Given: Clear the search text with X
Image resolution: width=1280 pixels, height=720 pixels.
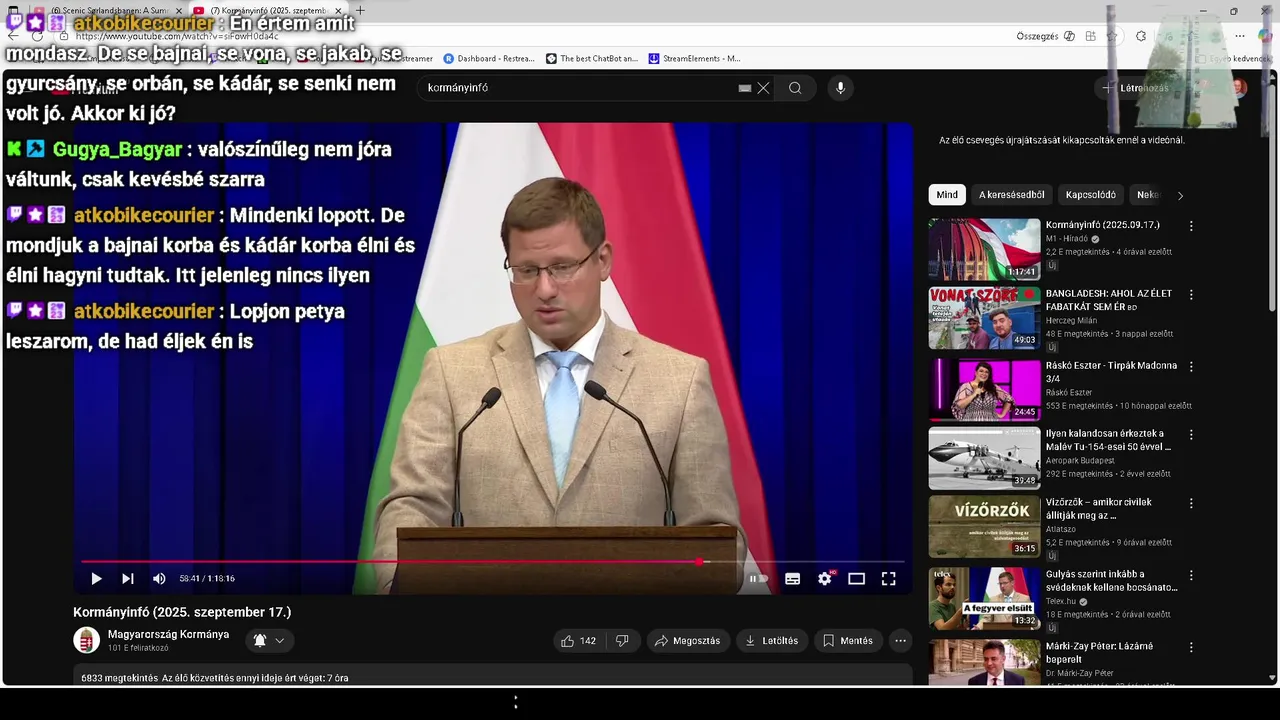Looking at the screenshot, I should pyautogui.click(x=763, y=88).
